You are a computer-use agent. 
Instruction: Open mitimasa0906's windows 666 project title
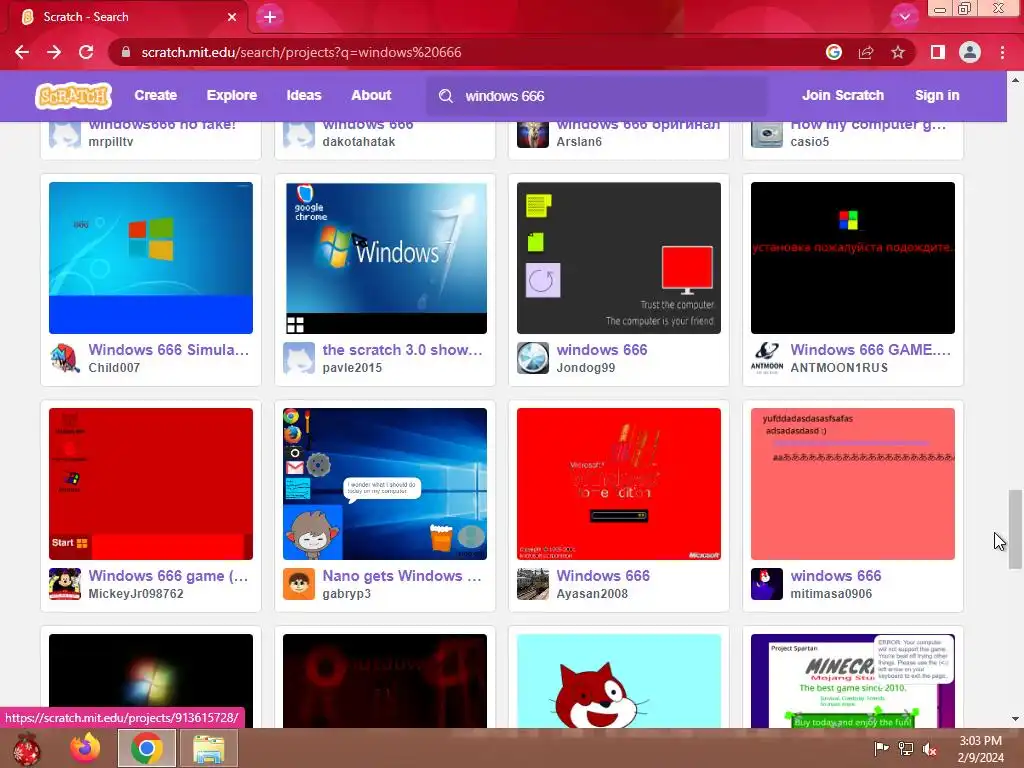836,576
